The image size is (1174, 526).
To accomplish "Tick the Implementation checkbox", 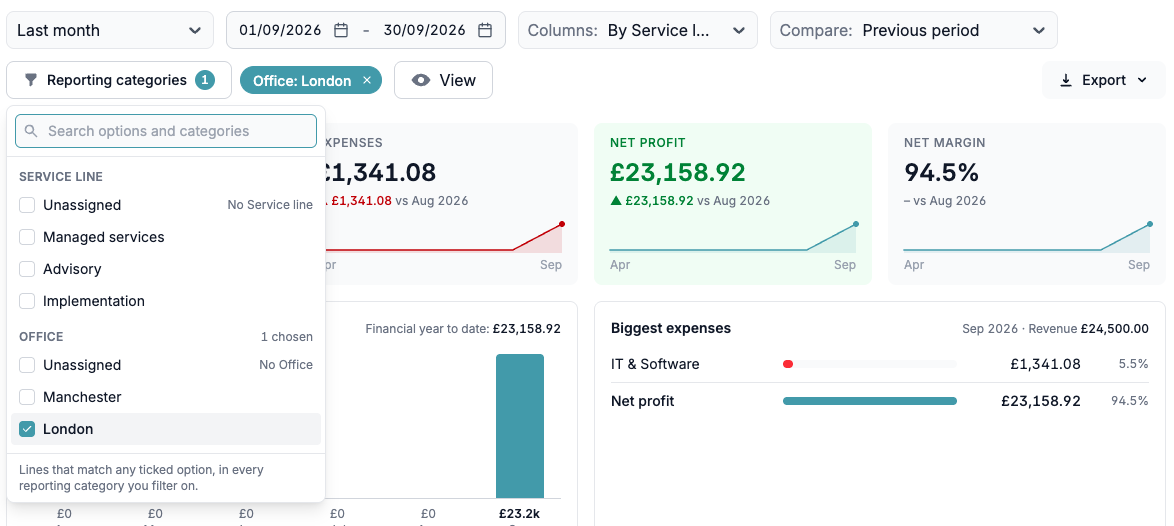I will pyautogui.click(x=27, y=302).
